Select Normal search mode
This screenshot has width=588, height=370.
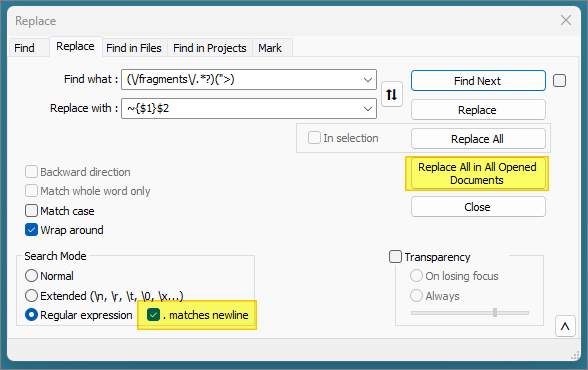coord(32,276)
